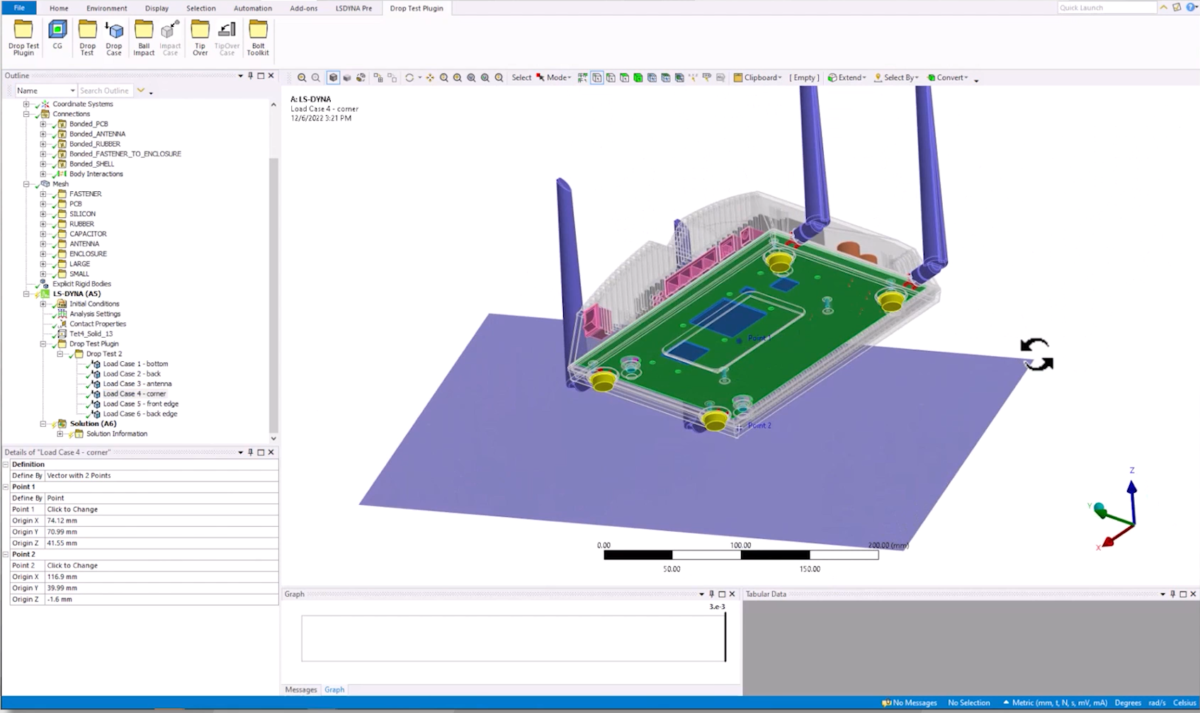Click the Define By 'Vector with 2 Points' field

pos(161,476)
